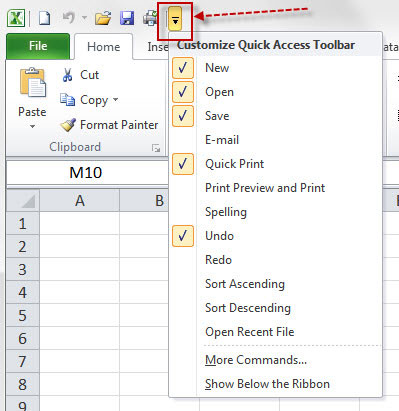Click the Excel application icon
The width and height of the screenshot is (399, 411).
[16, 18]
